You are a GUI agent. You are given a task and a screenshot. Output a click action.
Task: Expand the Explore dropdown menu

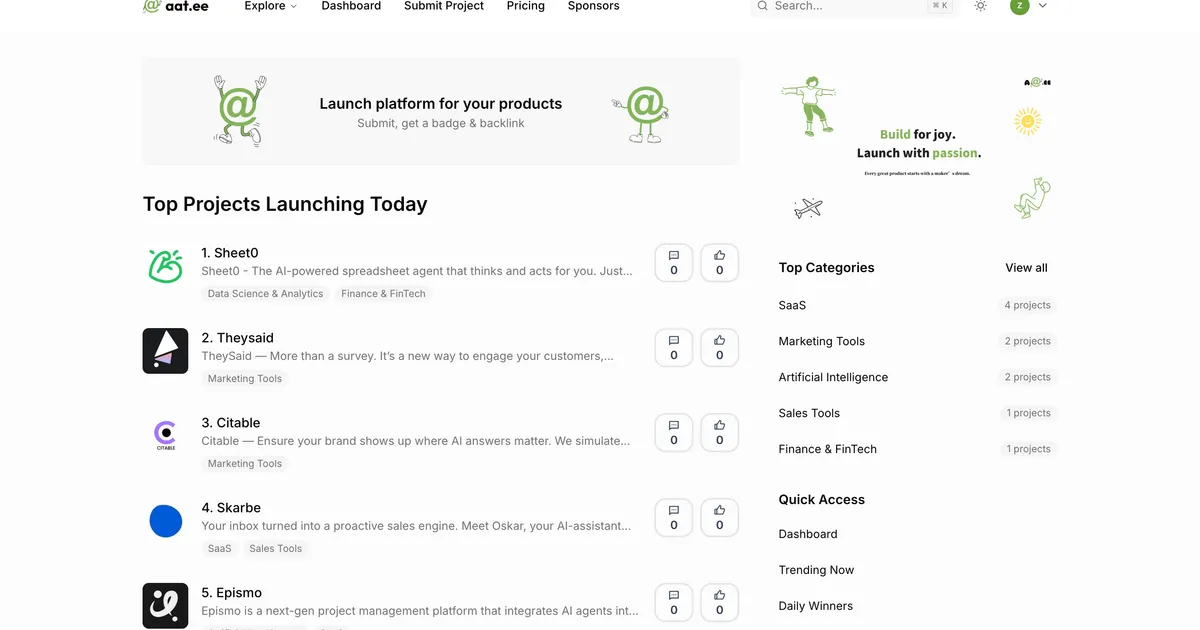[271, 6]
